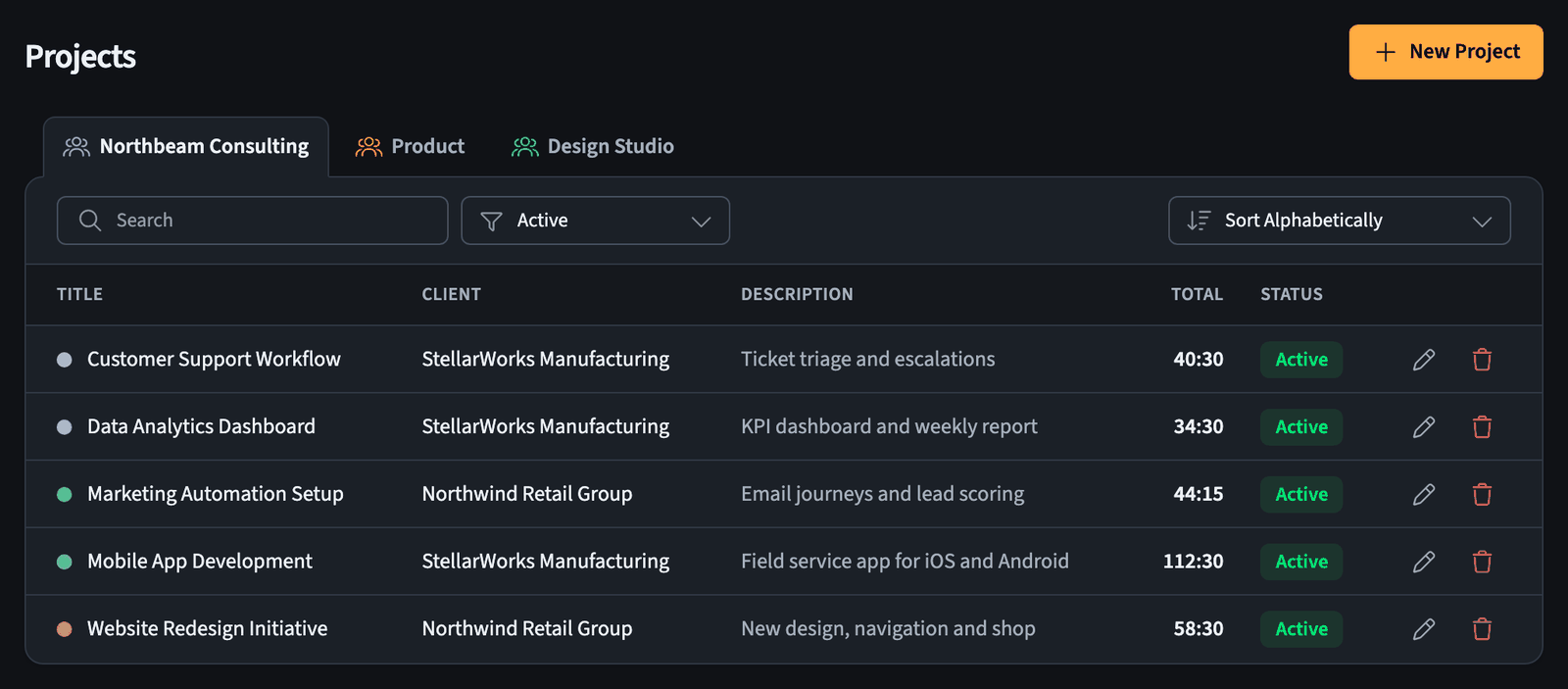Open the Marketing Automation Setup project
The width and height of the screenshot is (1568, 689).
coord(216,494)
